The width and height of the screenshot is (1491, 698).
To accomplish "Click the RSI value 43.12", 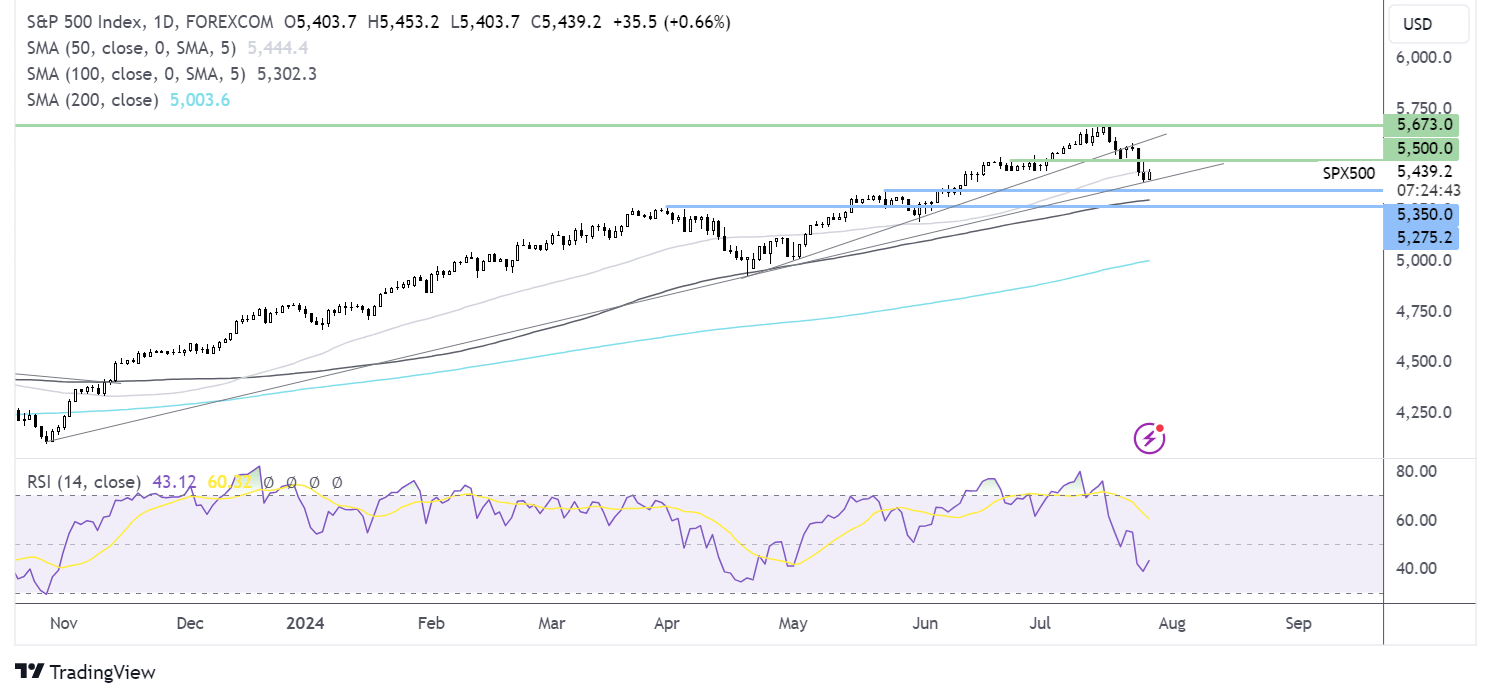I will tap(175, 482).
